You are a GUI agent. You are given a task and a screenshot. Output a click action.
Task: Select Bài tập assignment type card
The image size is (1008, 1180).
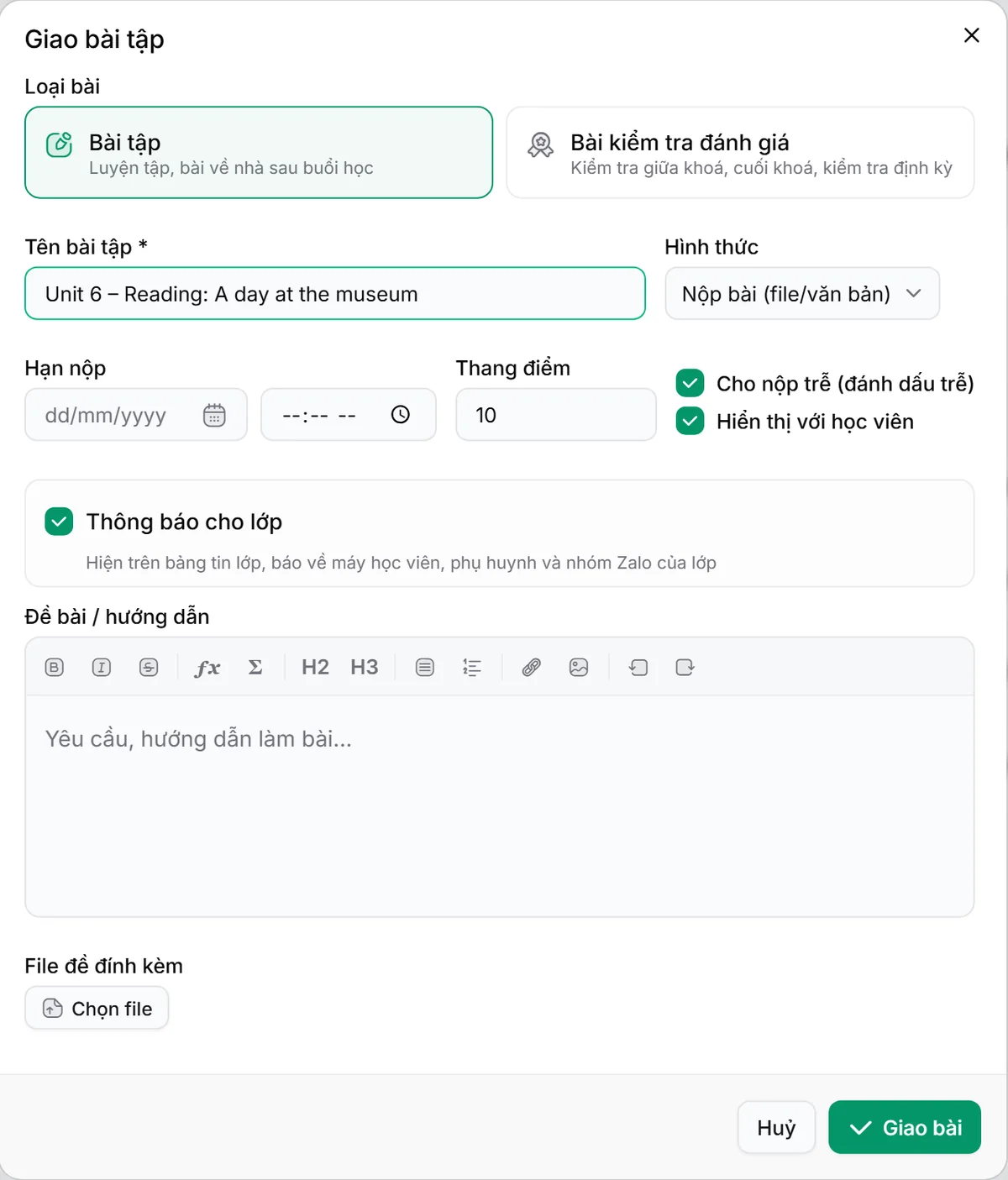(259, 153)
